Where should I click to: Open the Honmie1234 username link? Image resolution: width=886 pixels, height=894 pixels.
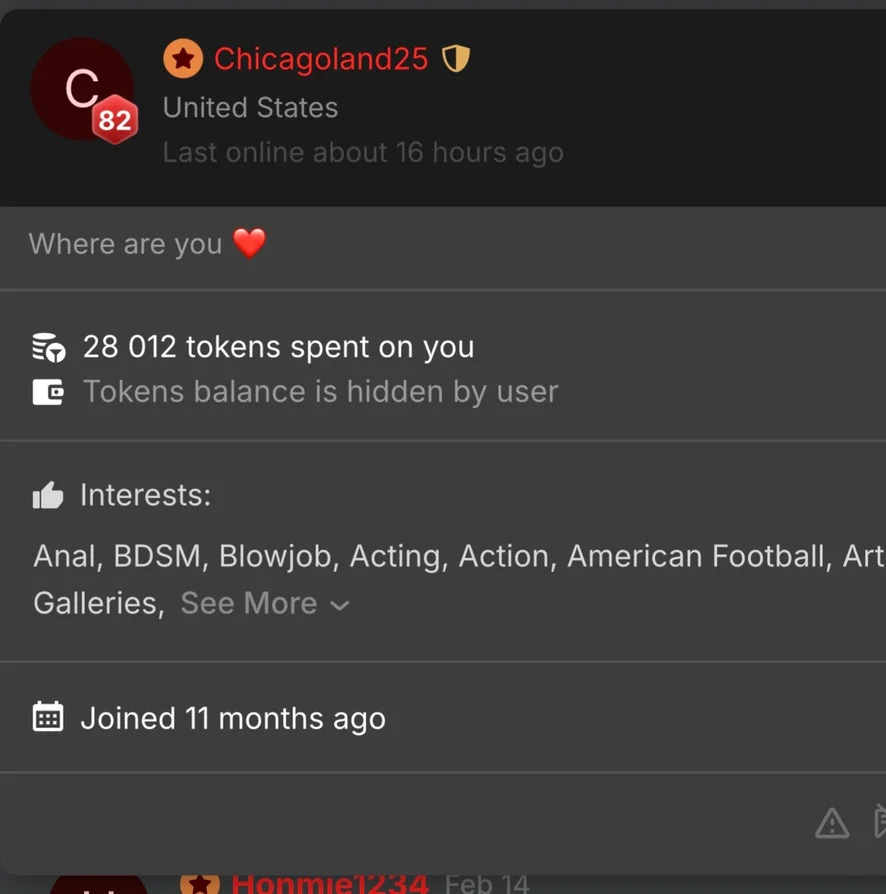pyautogui.click(x=330, y=884)
